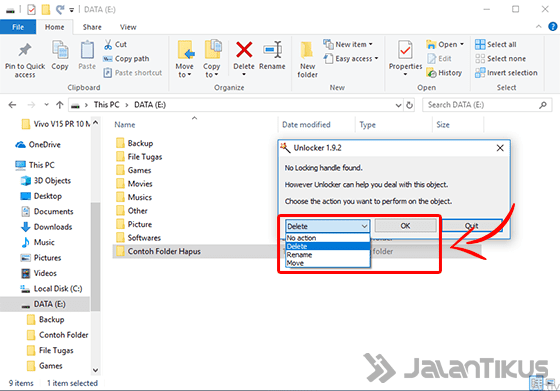The image size is (560, 391).
Task: Close the Unlocker 1.9.2 dialog
Action: click(500, 148)
